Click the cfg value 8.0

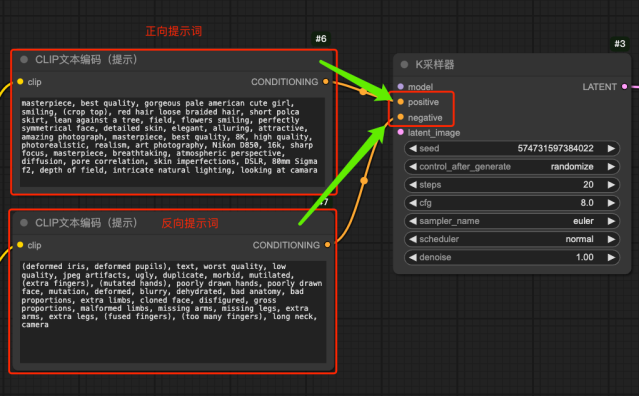(x=587, y=202)
